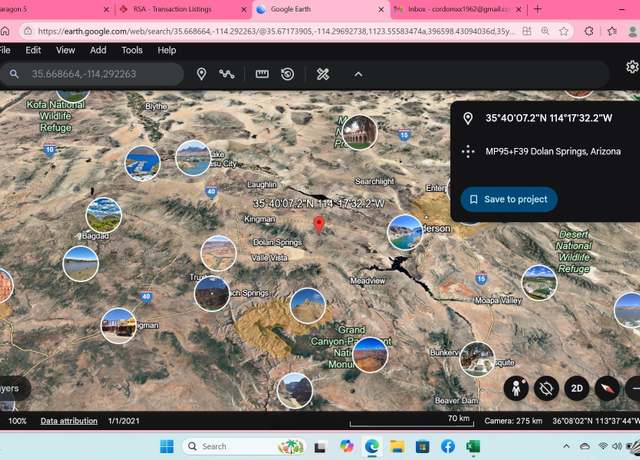Click the Beaver Dam map label
Viewport: 640px width, 460px height.
point(456,400)
